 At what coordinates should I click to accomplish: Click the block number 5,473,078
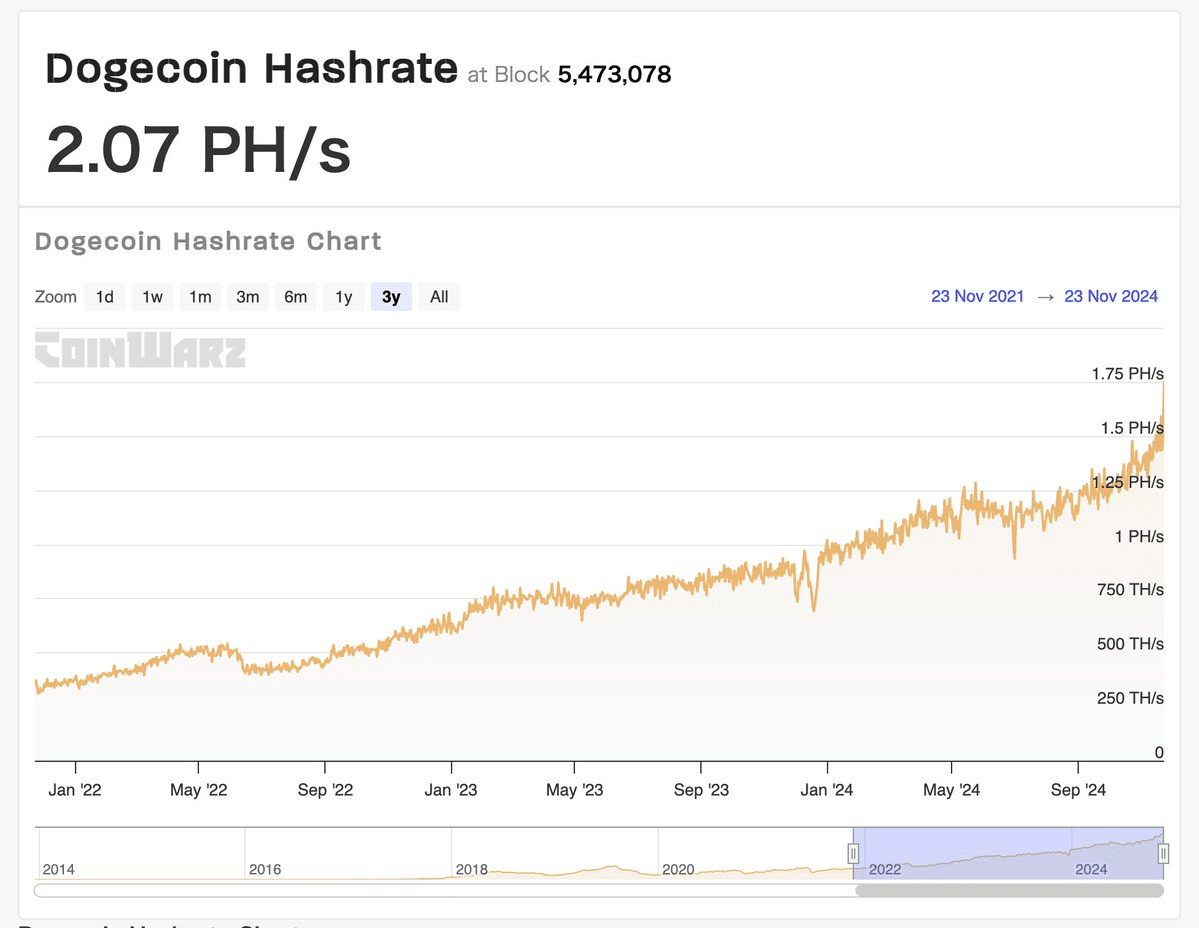pos(614,74)
